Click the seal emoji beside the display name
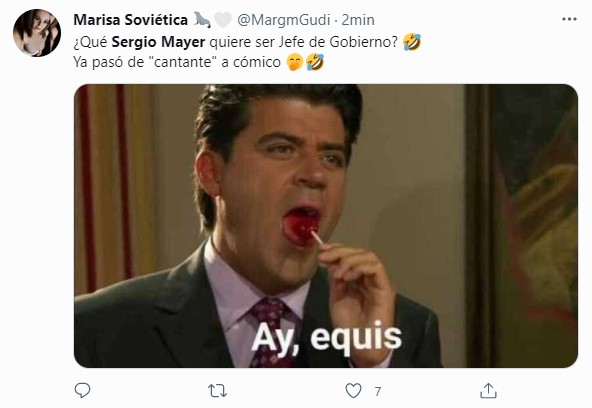The width and height of the screenshot is (592, 408). [202, 20]
